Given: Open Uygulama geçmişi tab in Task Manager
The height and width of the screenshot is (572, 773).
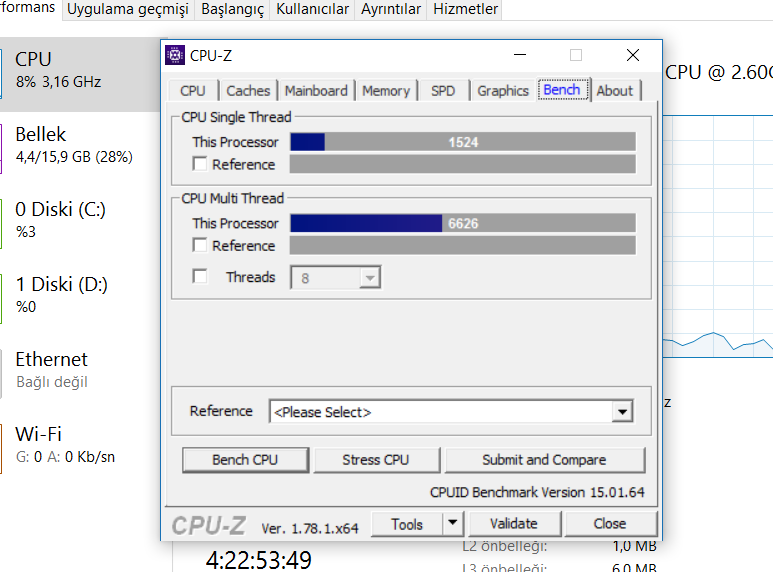Looking at the screenshot, I should click(128, 9).
